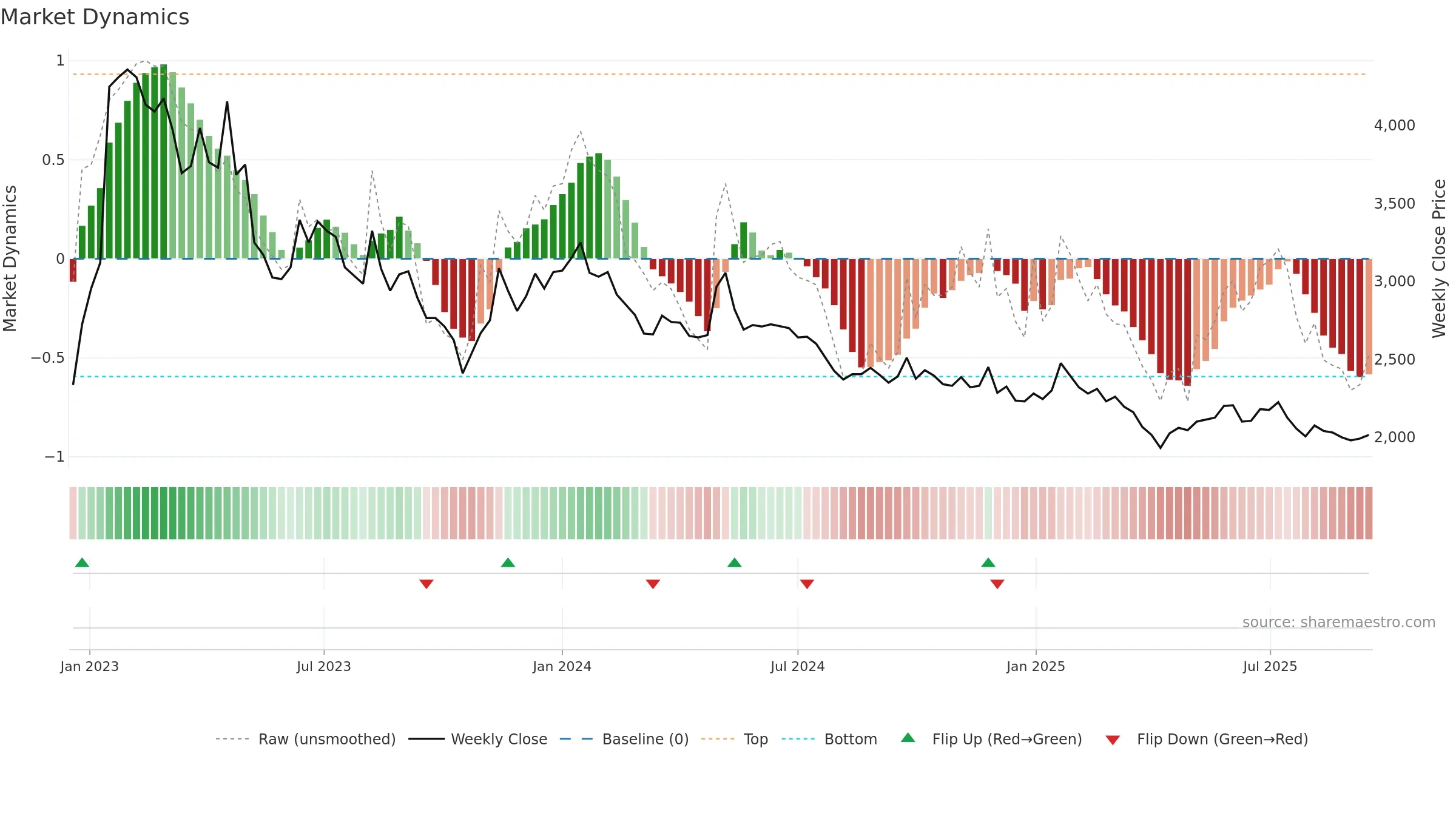Select the green flip-up marker before Jan 2024
This screenshot has width=1456, height=819.
(x=508, y=562)
